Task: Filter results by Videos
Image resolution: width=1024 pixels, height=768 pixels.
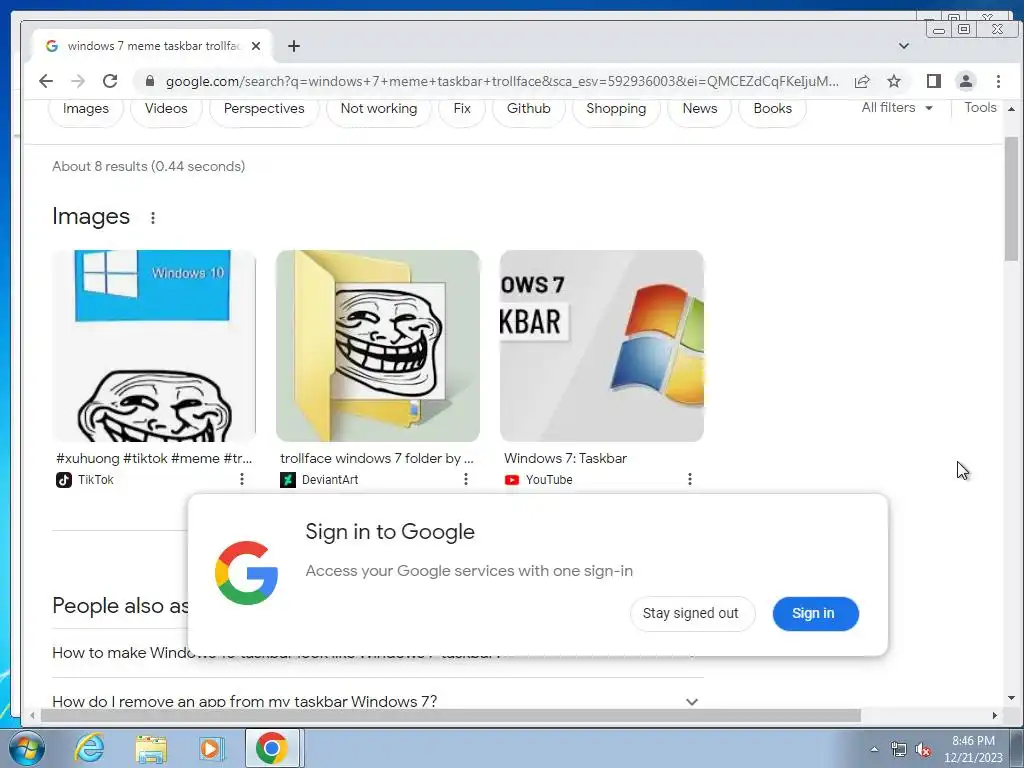Action: (166, 108)
